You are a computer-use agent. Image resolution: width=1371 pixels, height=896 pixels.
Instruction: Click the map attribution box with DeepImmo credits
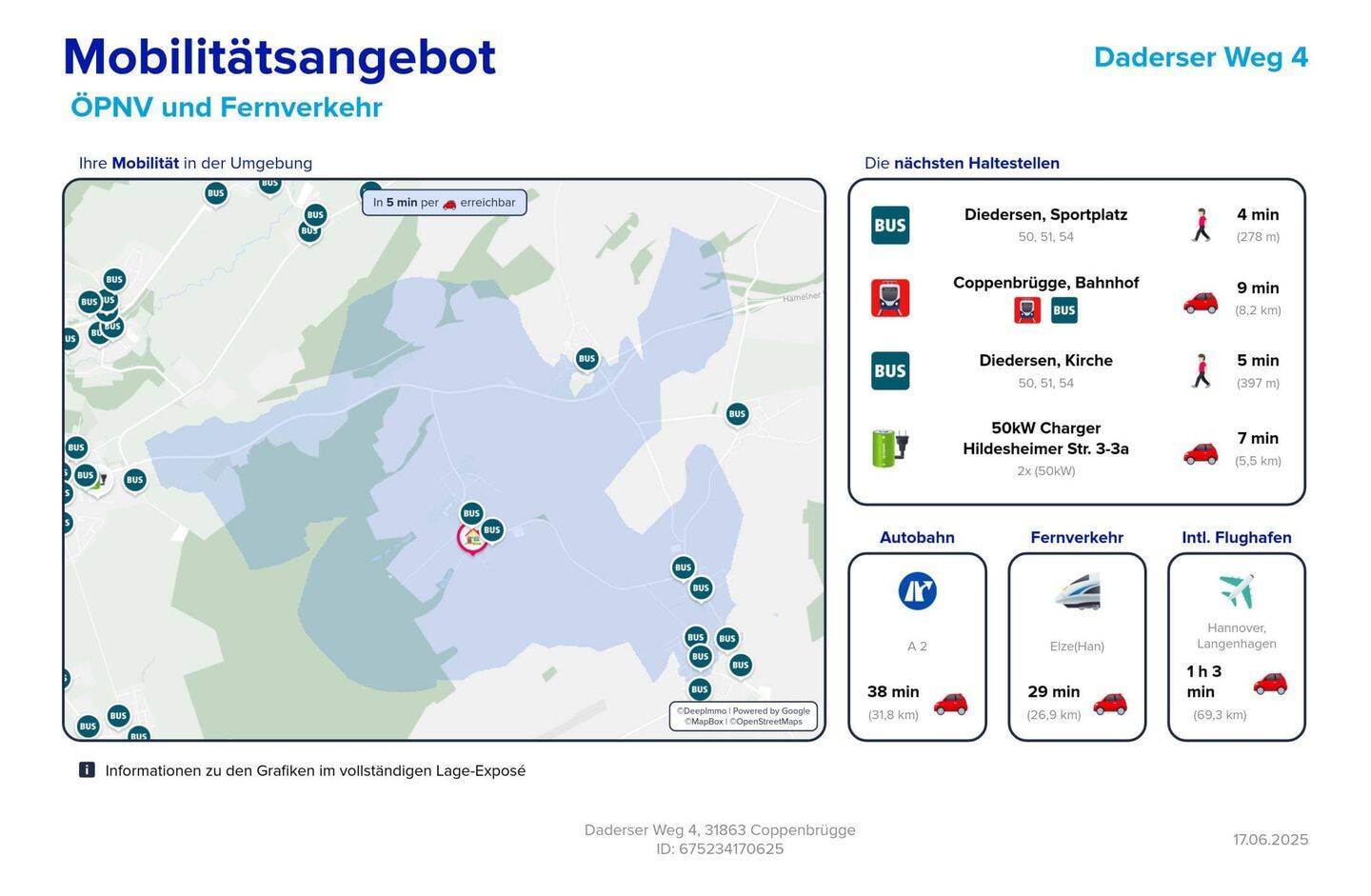click(x=743, y=716)
